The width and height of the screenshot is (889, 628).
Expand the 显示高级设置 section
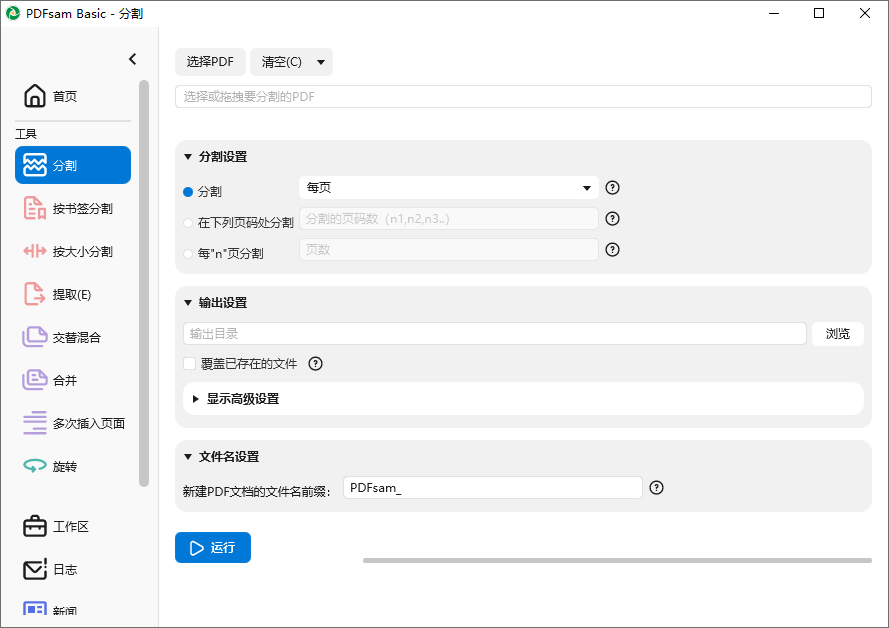(240, 398)
